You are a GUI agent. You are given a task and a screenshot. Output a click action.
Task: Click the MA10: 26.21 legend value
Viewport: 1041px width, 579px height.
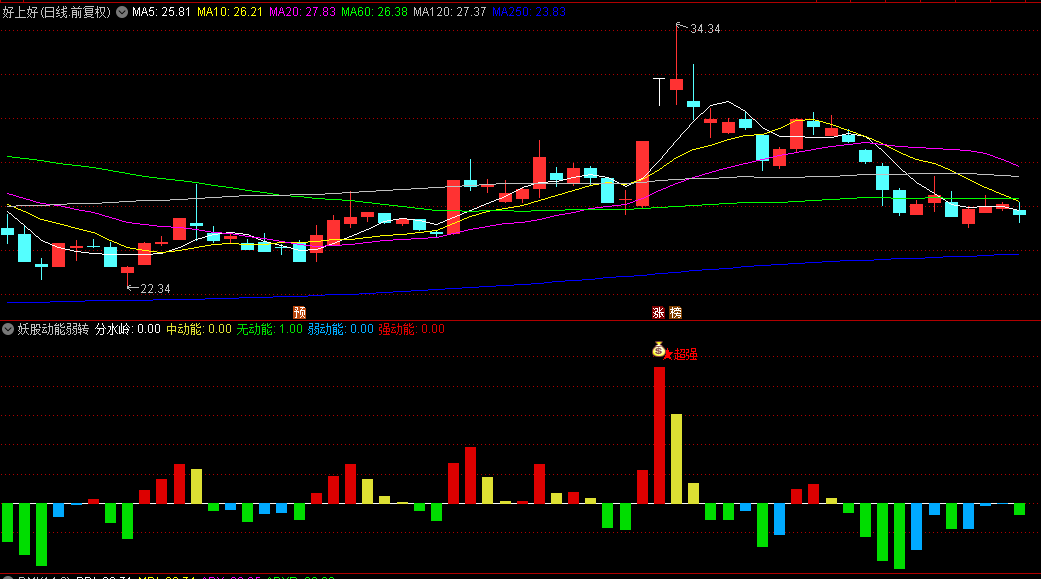(230, 12)
